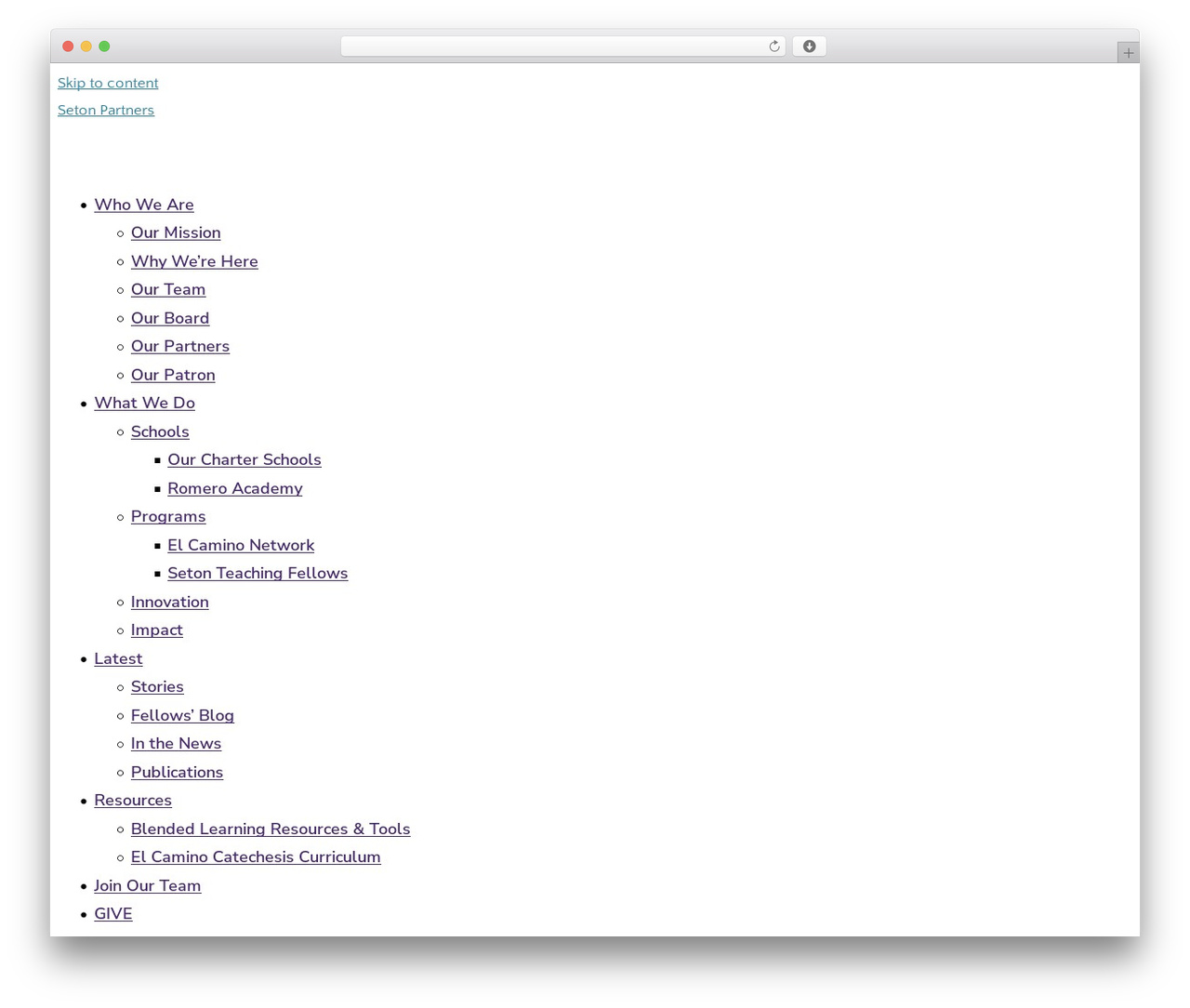Go to the Stories page
Image resolution: width=1190 pixels, height=1008 pixels.
(x=157, y=686)
